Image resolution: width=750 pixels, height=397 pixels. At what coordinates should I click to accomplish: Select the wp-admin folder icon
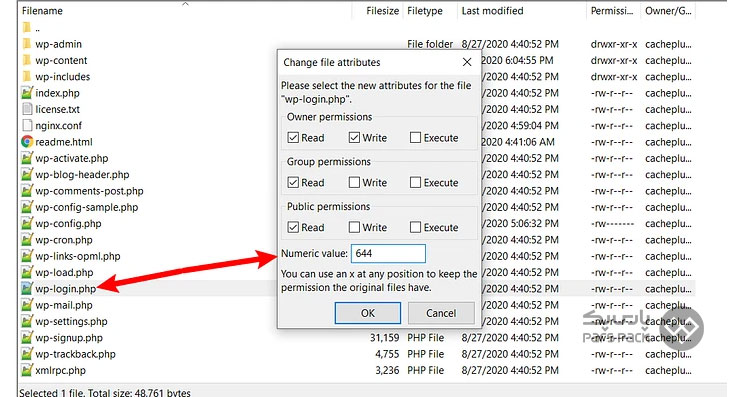(x=27, y=44)
